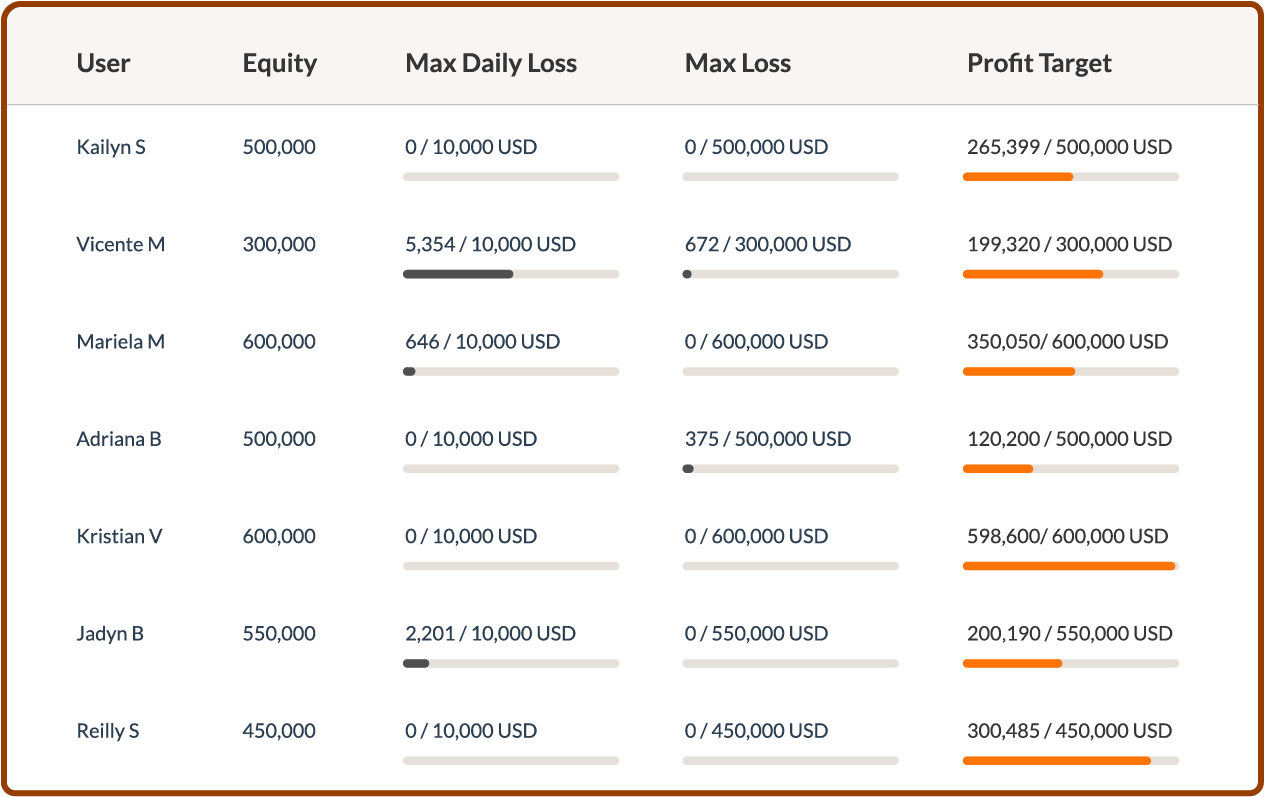
Task: Click Kristian V's nearly full profit bar
Action: 1070,566
